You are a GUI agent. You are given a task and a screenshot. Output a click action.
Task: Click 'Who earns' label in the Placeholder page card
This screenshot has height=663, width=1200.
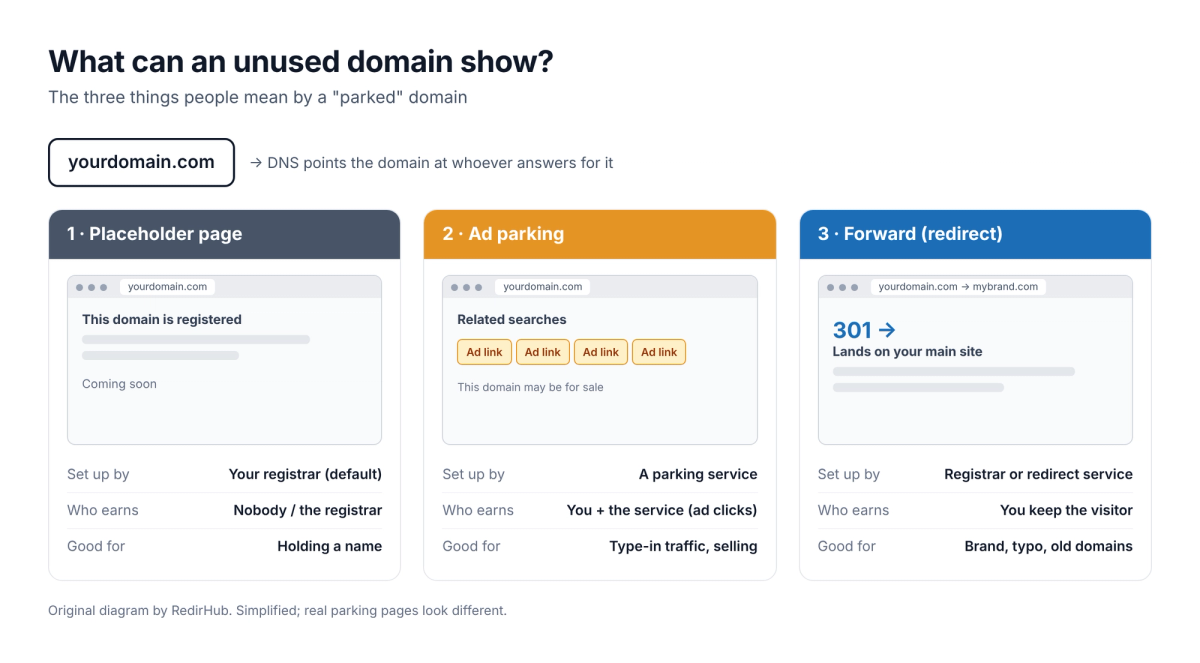[x=103, y=510]
